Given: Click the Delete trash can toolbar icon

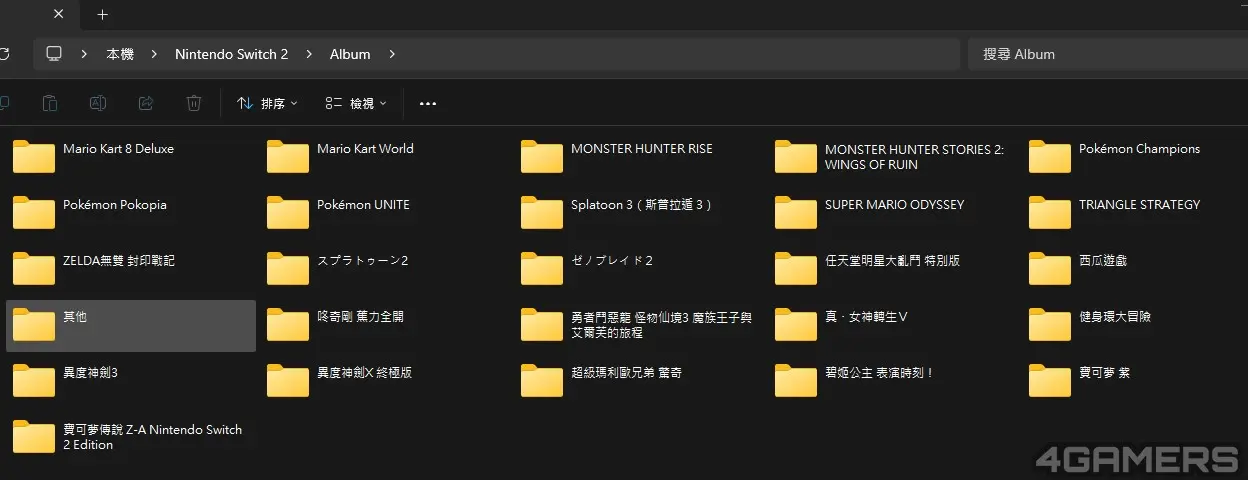Looking at the screenshot, I should (x=194, y=103).
